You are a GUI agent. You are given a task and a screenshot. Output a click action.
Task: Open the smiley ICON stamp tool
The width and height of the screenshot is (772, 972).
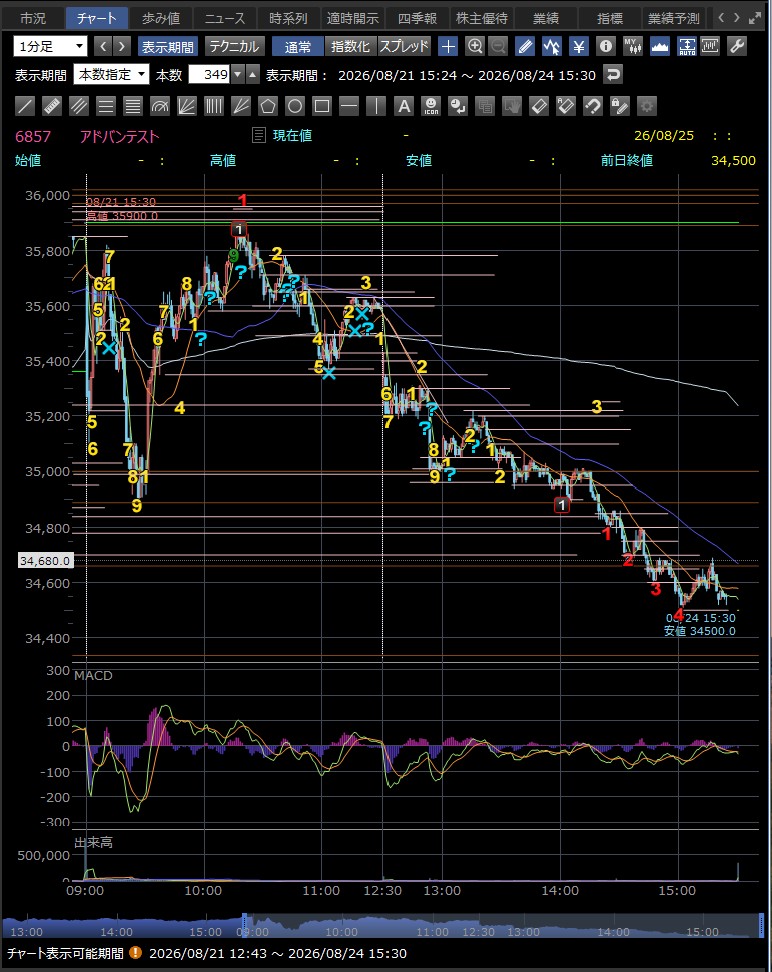[x=431, y=106]
